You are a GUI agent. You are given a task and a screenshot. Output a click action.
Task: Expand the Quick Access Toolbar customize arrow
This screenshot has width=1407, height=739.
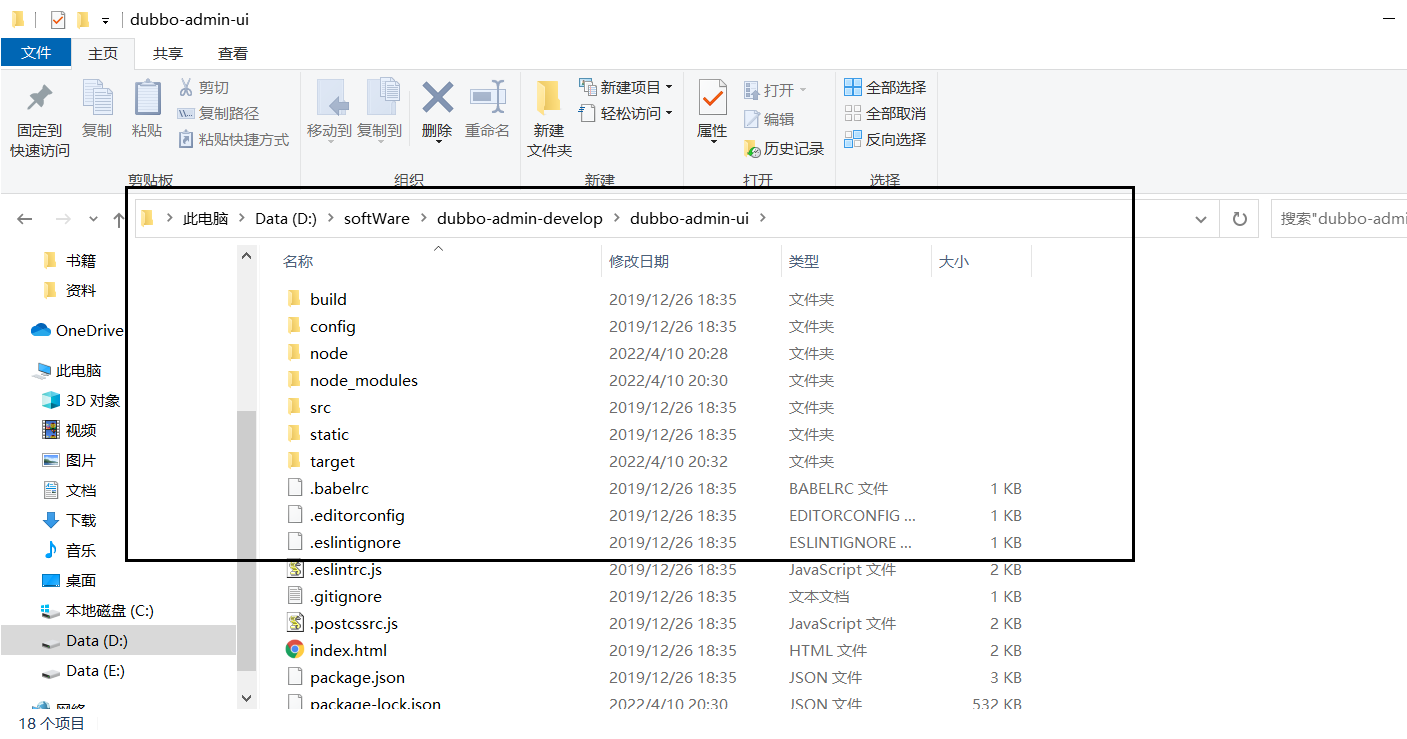[x=105, y=20]
